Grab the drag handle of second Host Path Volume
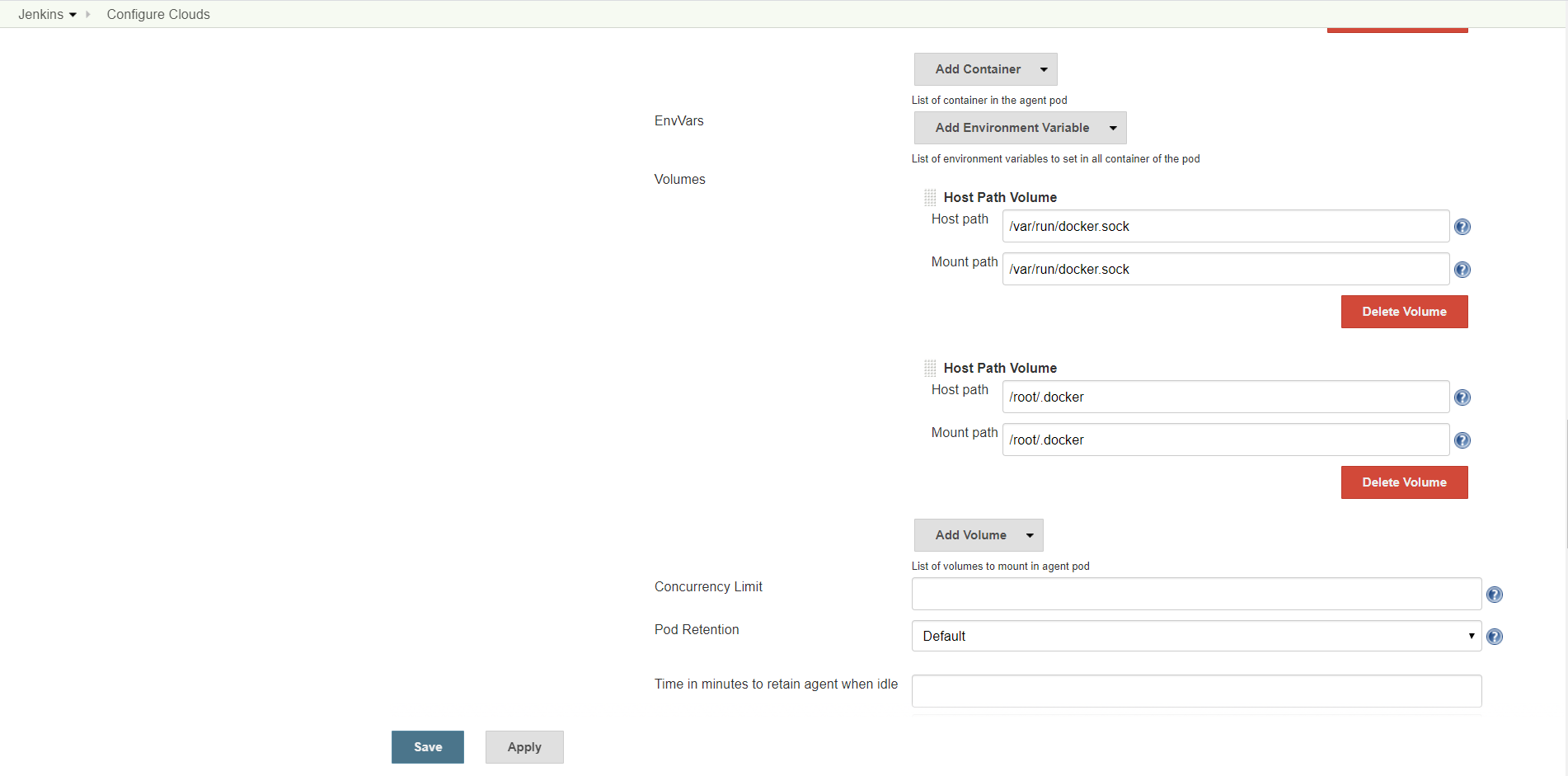The image size is (1568, 776). coord(930,368)
